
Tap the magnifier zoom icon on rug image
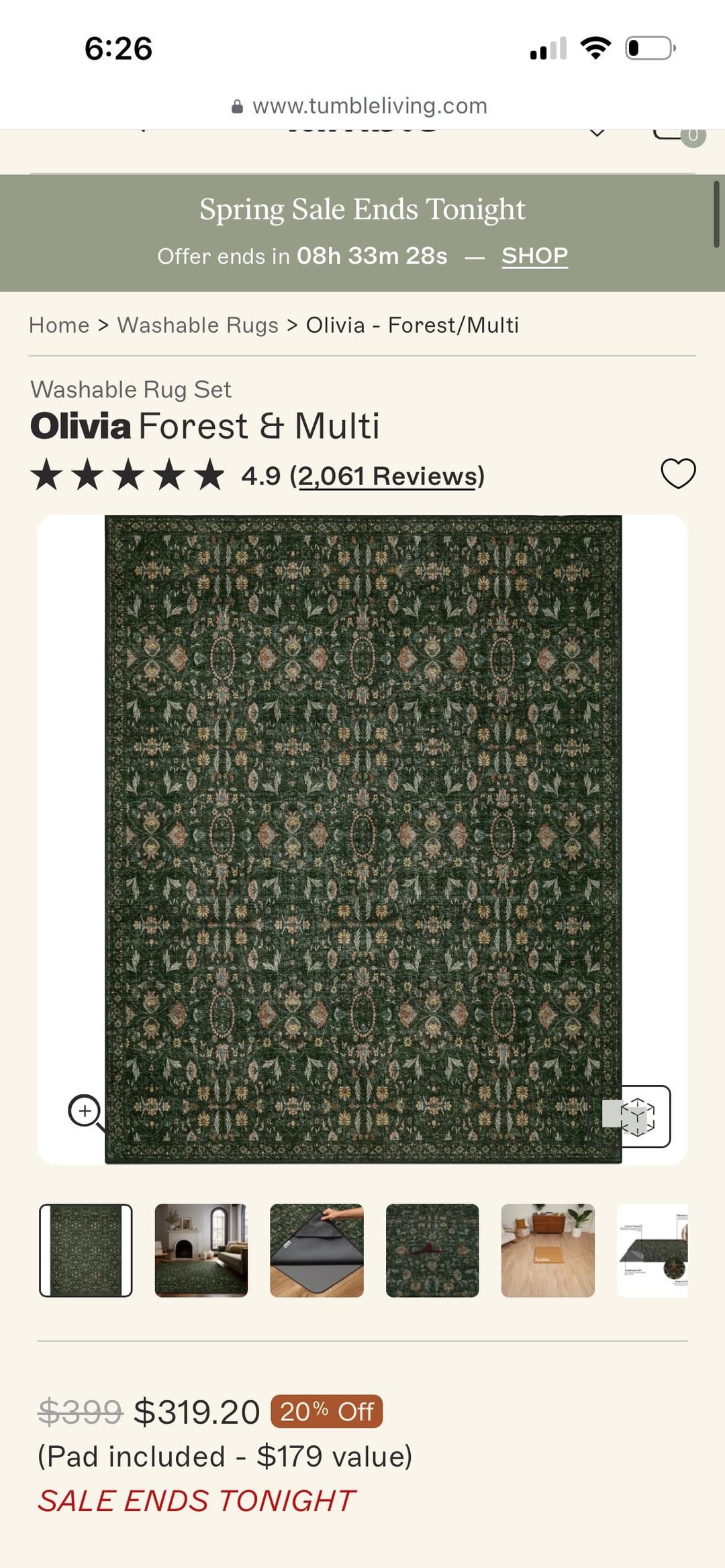pyautogui.click(x=86, y=1112)
